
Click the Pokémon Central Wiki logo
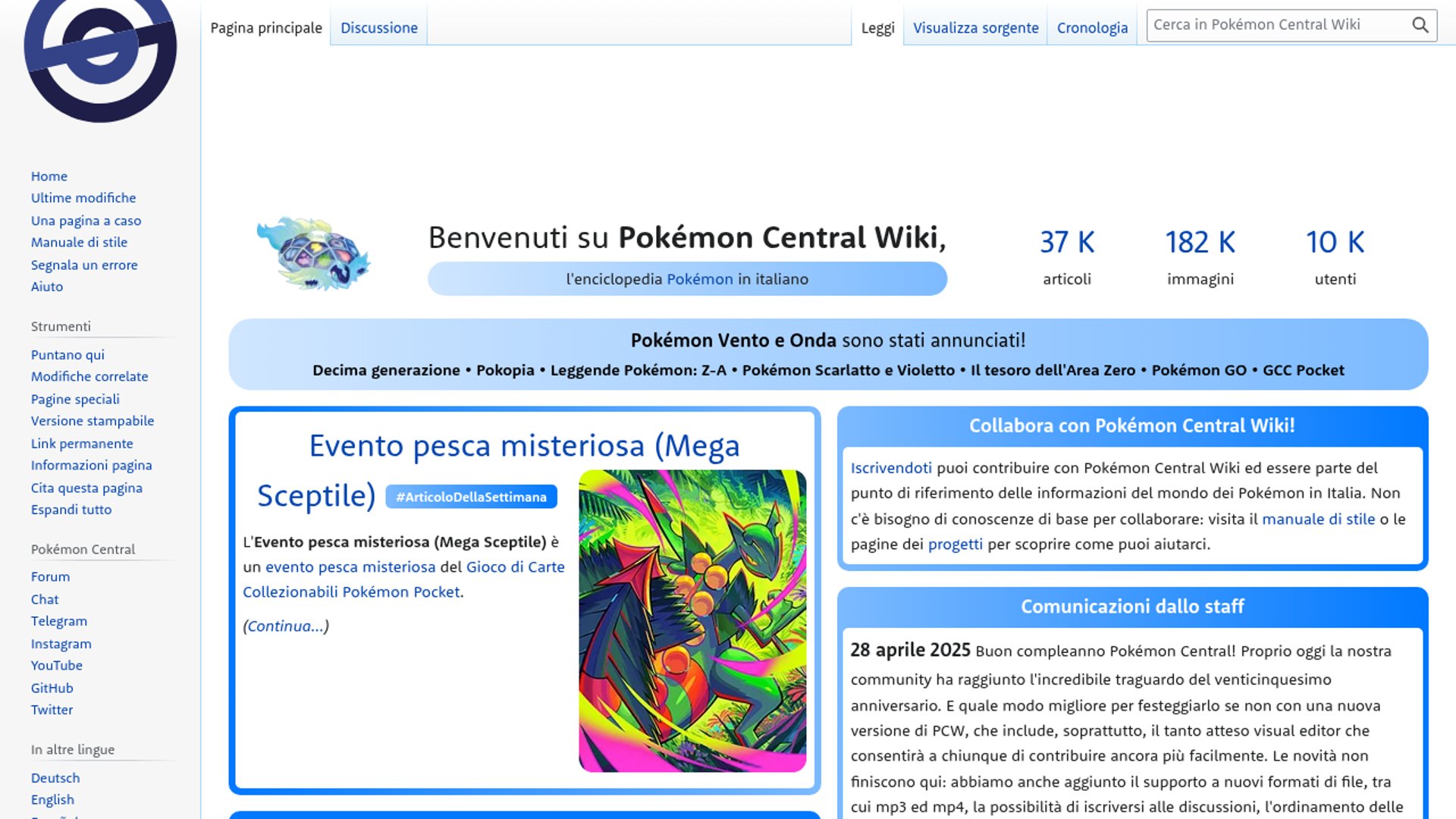[x=100, y=61]
